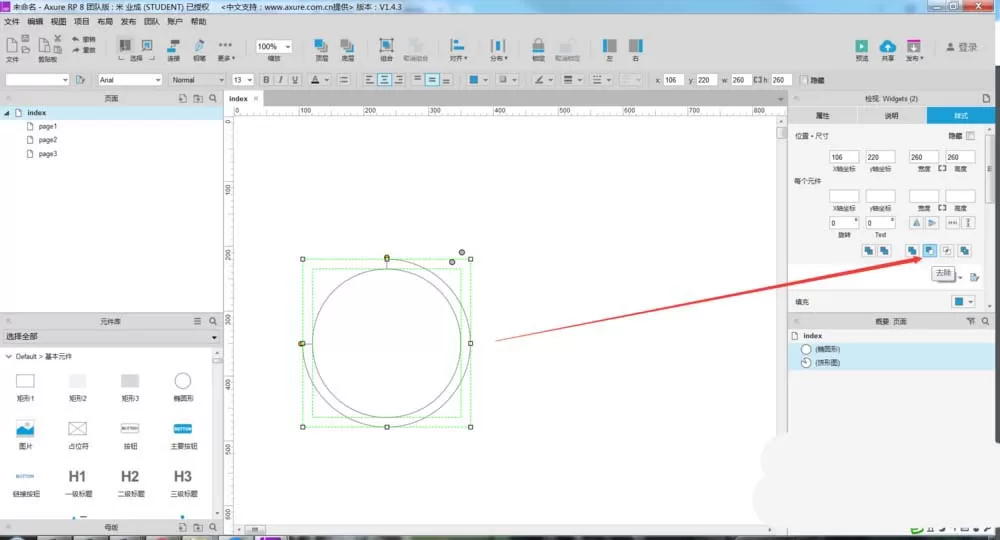Open the 文件 (File) menu
Screen dimensions: 1000x540
tap(12, 22)
